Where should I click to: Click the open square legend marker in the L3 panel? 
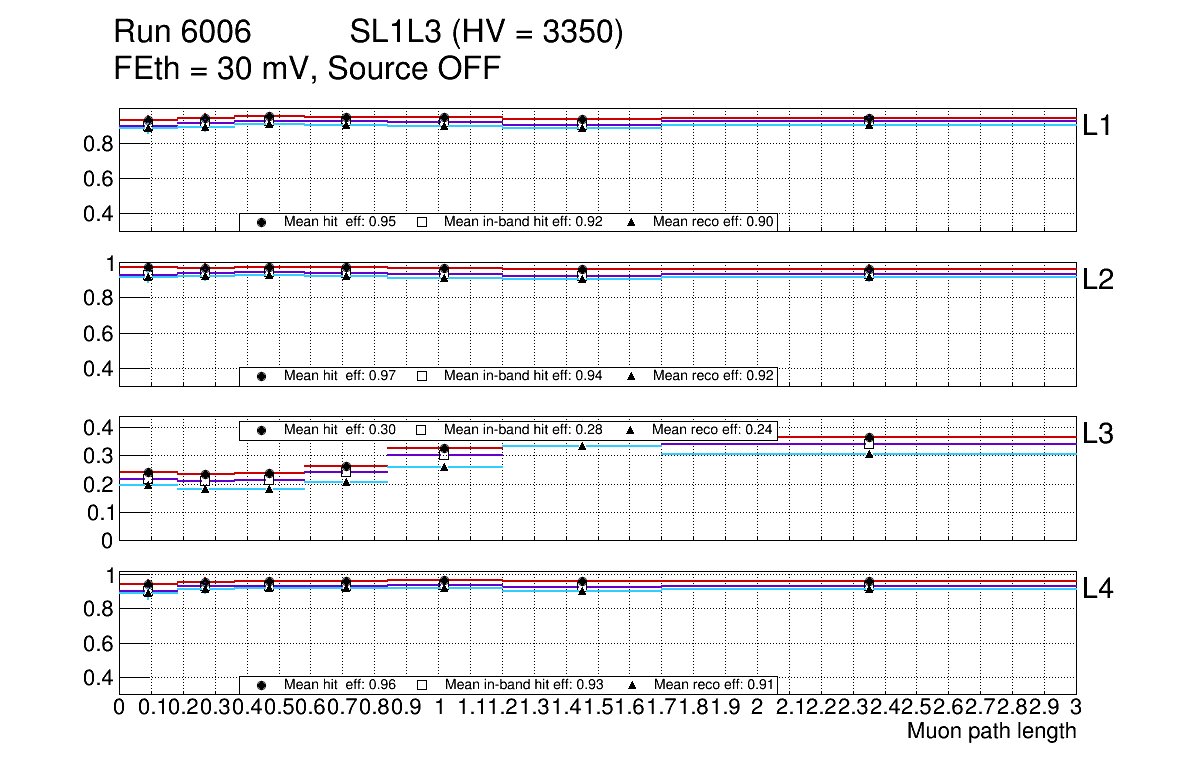[422, 430]
